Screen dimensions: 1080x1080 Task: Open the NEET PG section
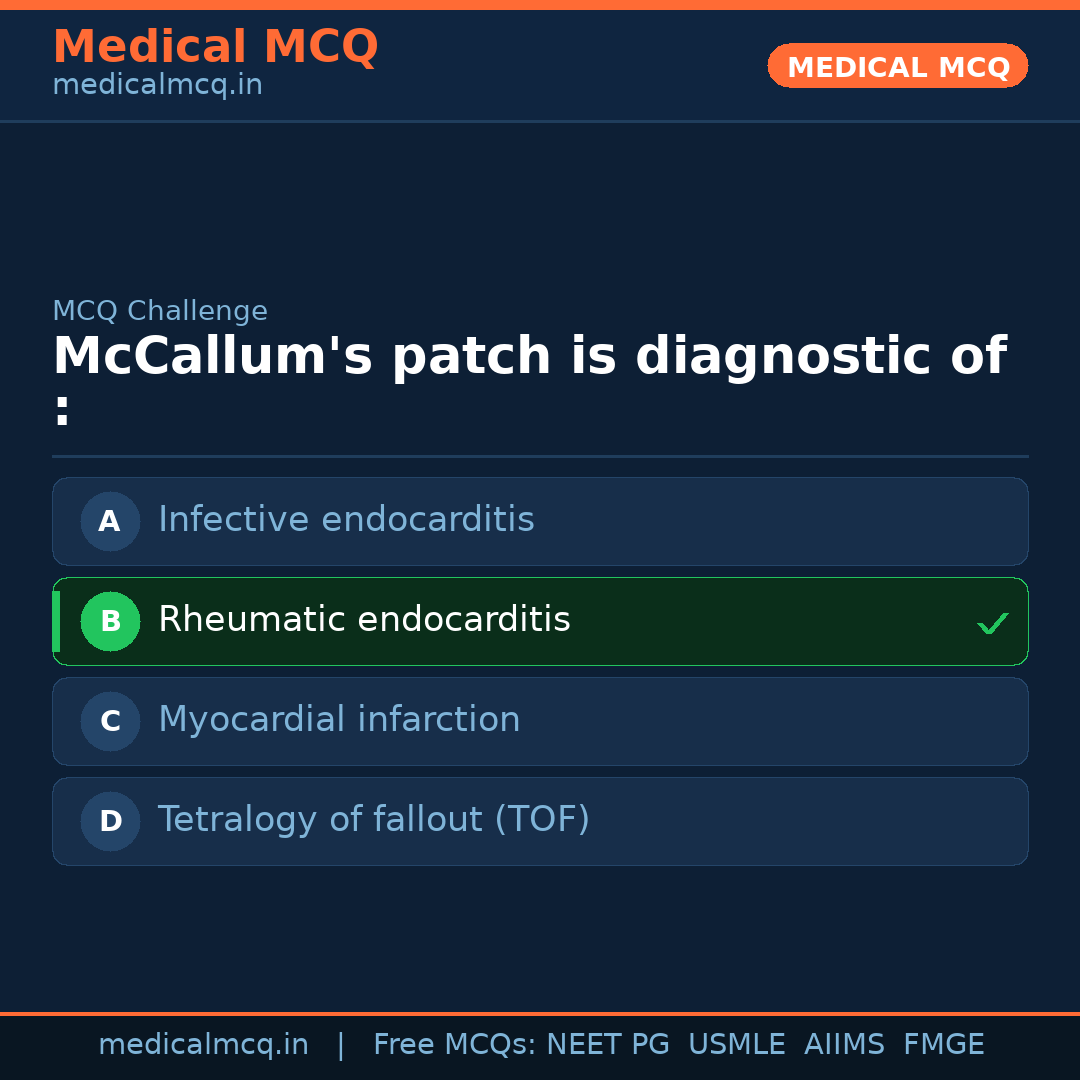pos(607,1044)
